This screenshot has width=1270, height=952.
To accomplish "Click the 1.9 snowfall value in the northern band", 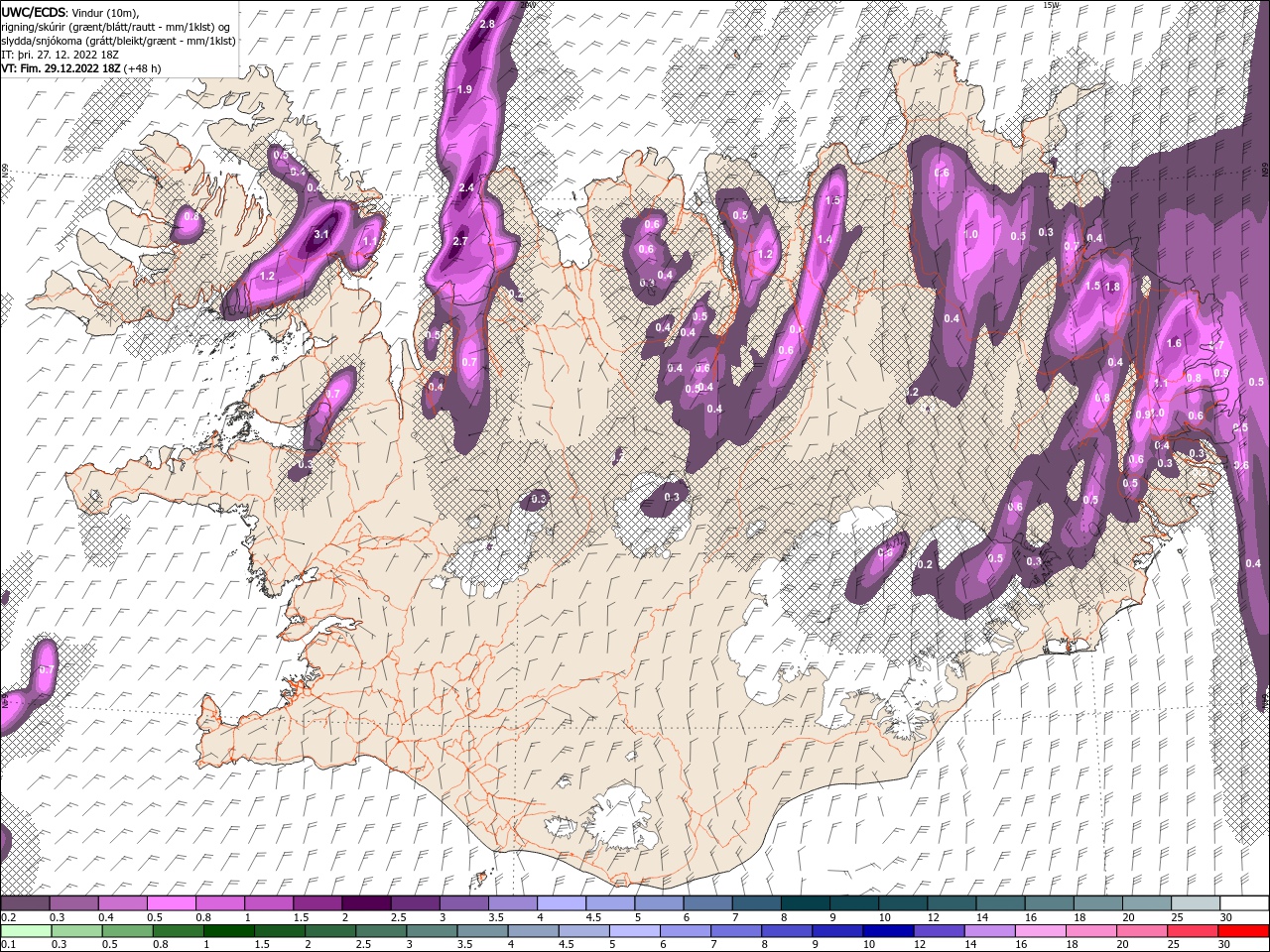I will [x=464, y=89].
